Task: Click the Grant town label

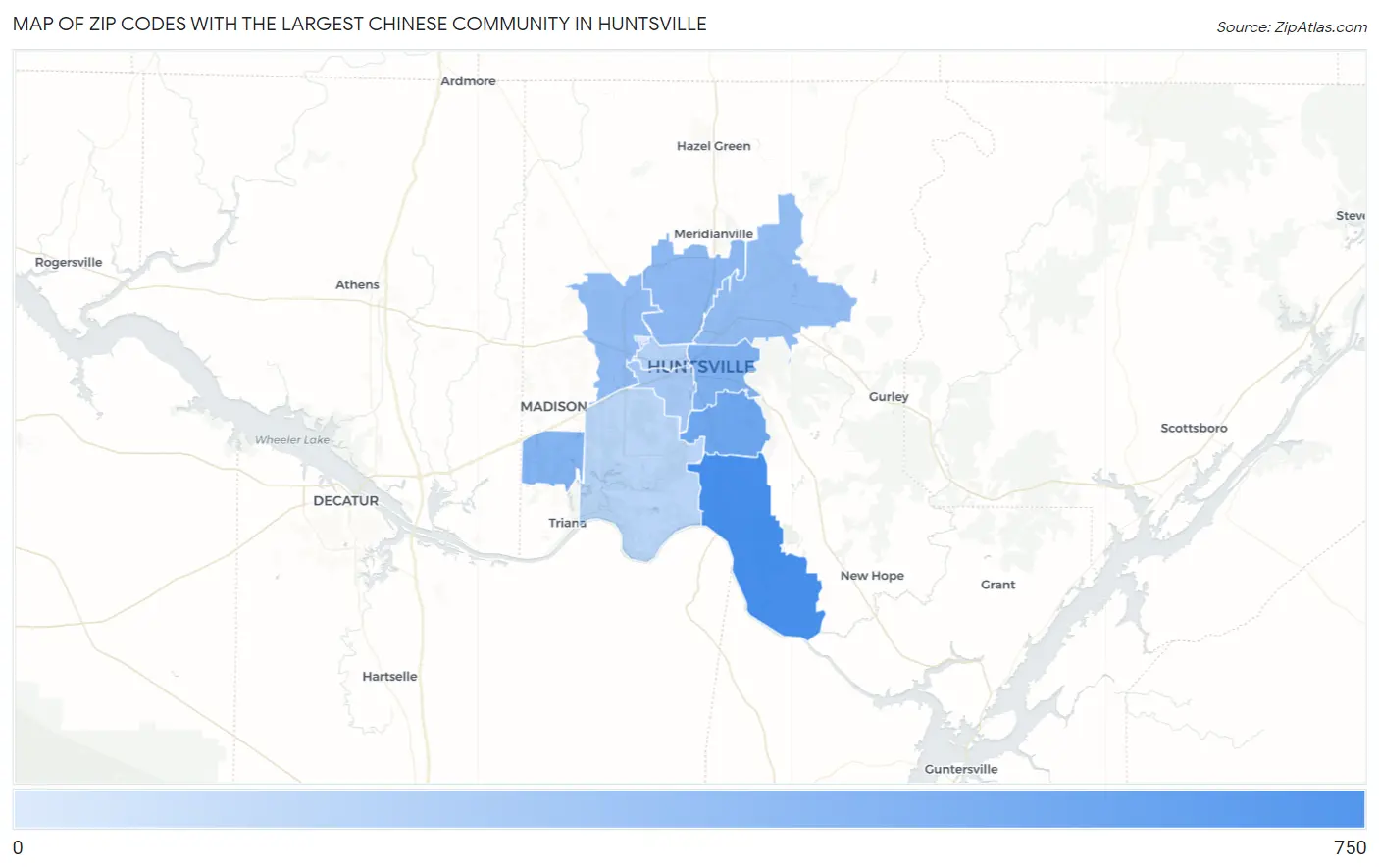Action: pos(997,584)
